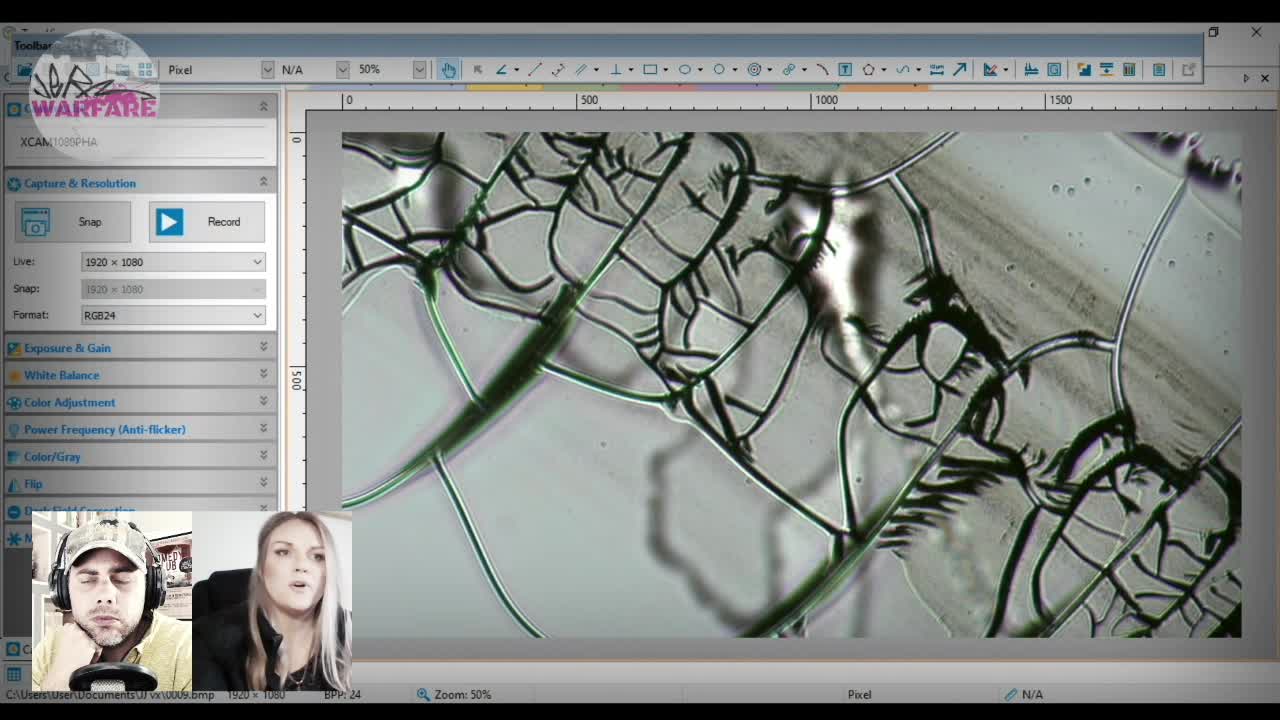Start video with the Record button
Viewport: 1280px width, 720px height.
pos(207,222)
